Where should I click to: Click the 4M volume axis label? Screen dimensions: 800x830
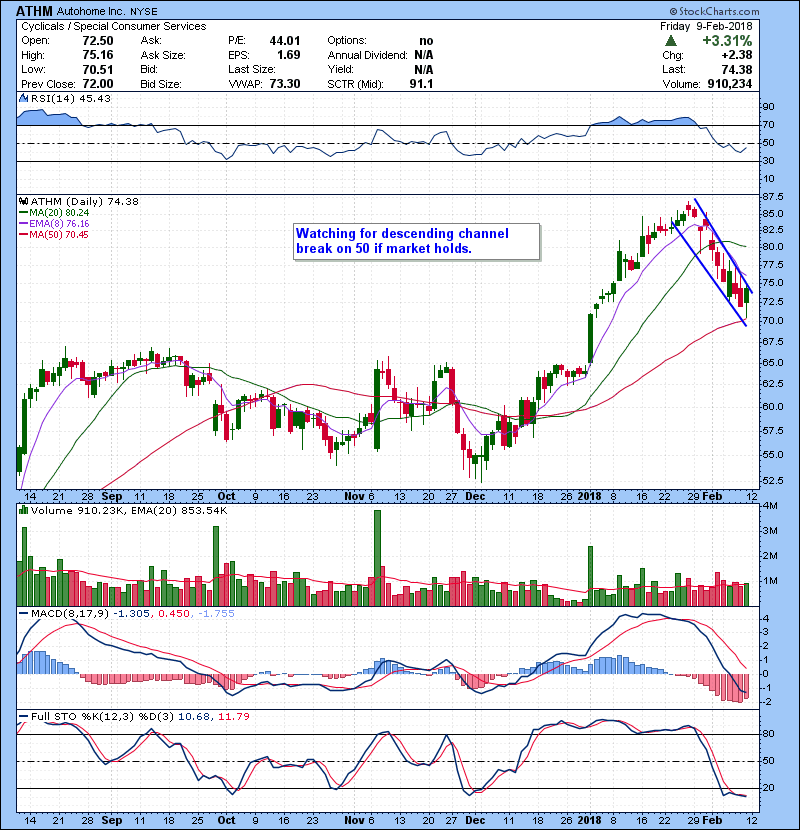(770, 506)
